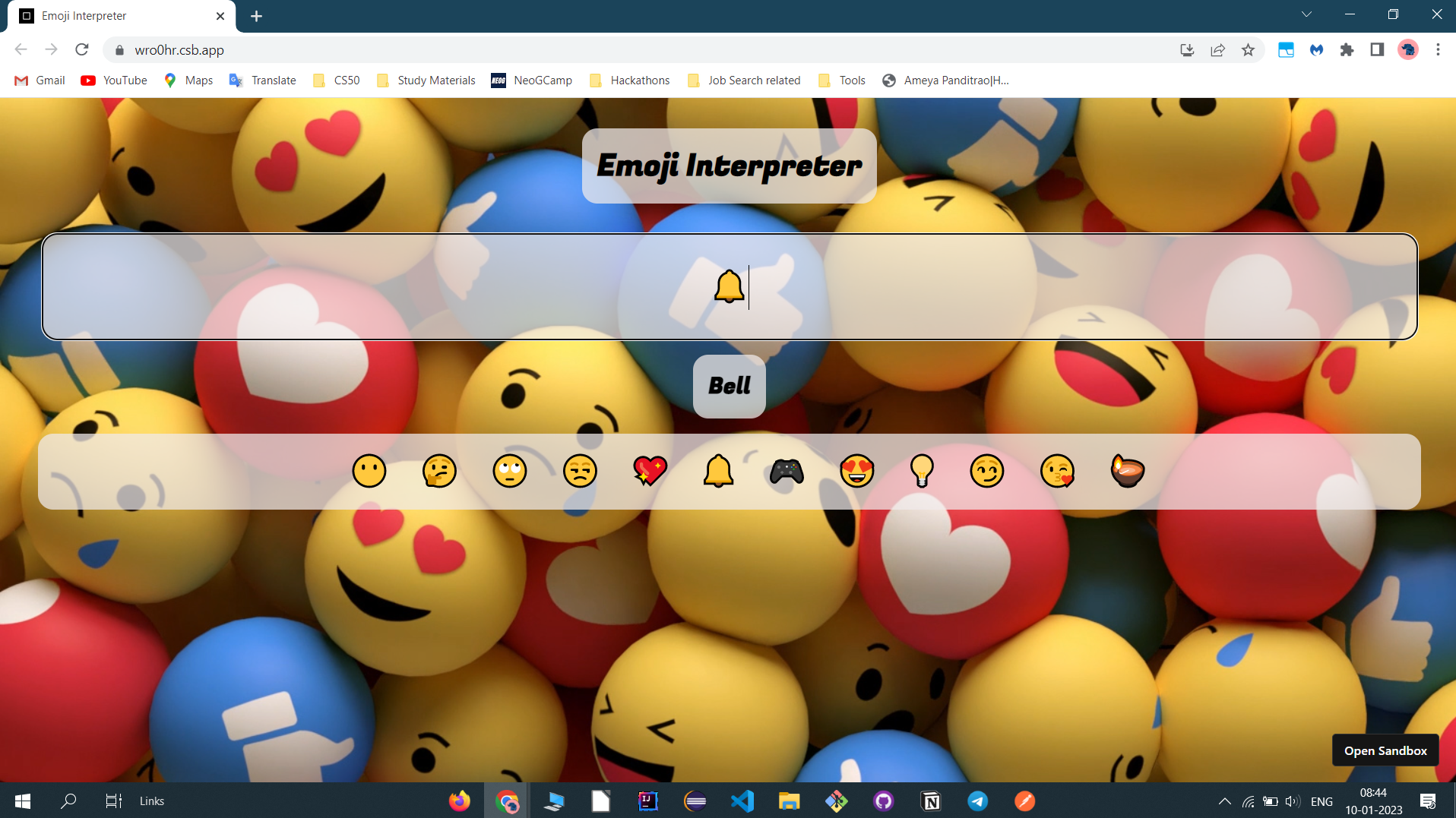Open Visual Studio Code from taskbar
This screenshot has height=818, width=1456.
(742, 801)
